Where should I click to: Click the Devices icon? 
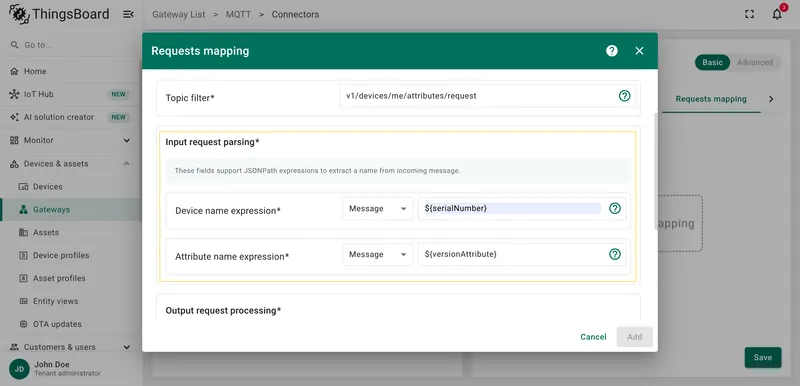coord(23,187)
